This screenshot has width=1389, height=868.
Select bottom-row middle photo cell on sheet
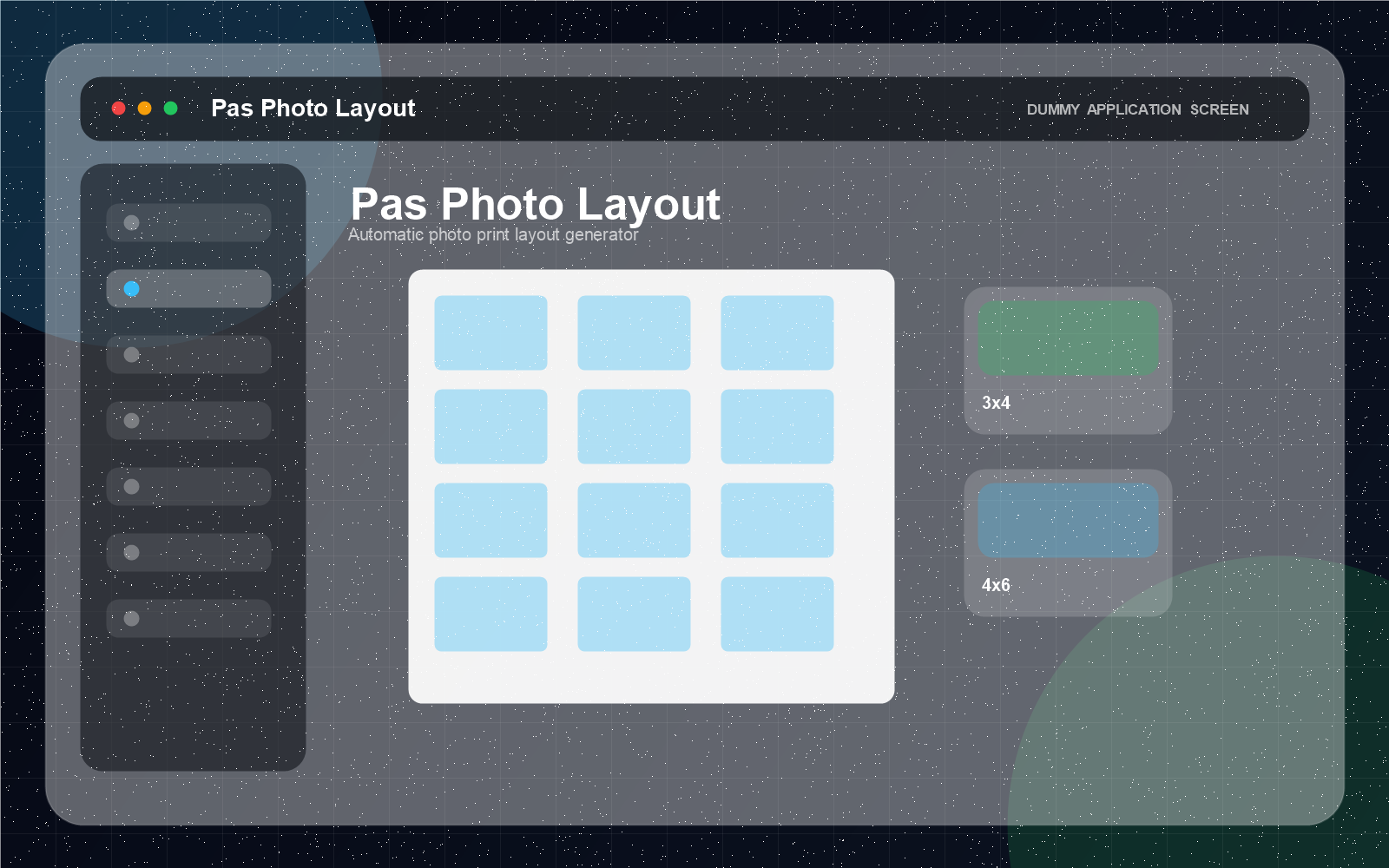pyautogui.click(x=634, y=614)
